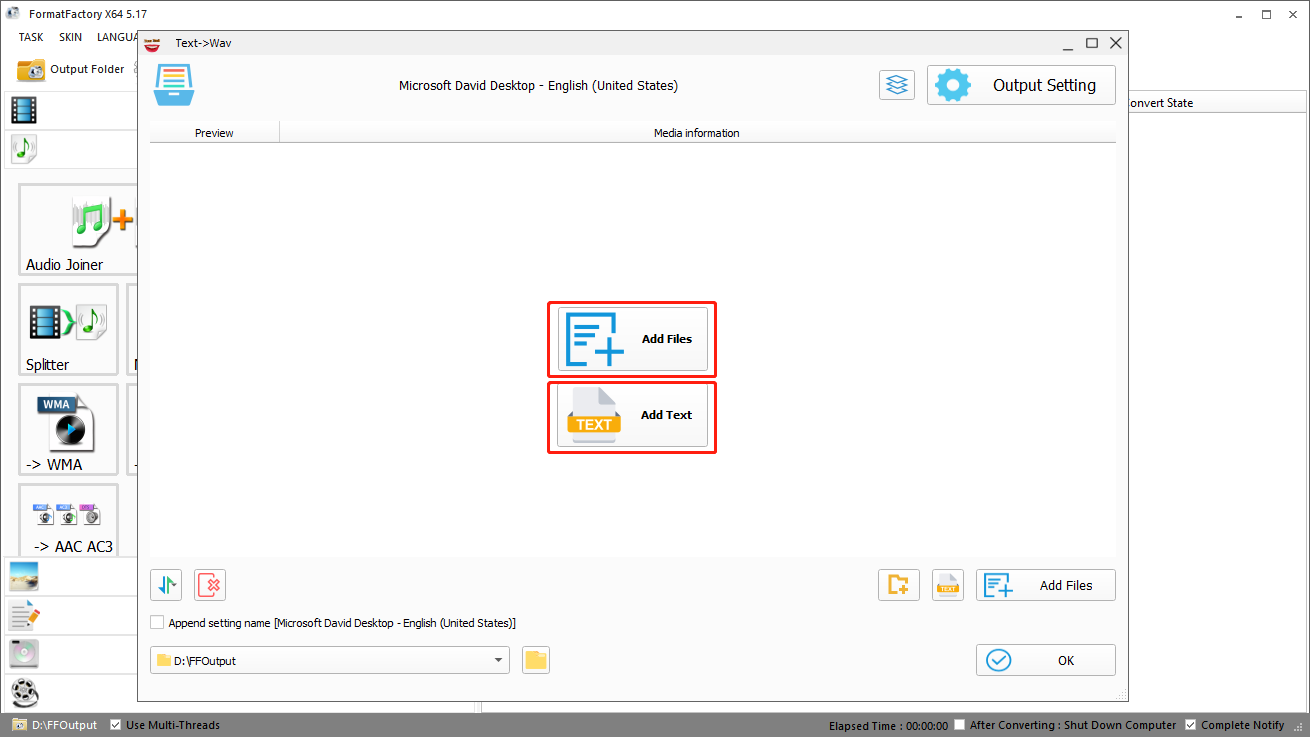Select the Splitter tool
The width and height of the screenshot is (1310, 737).
point(68,330)
